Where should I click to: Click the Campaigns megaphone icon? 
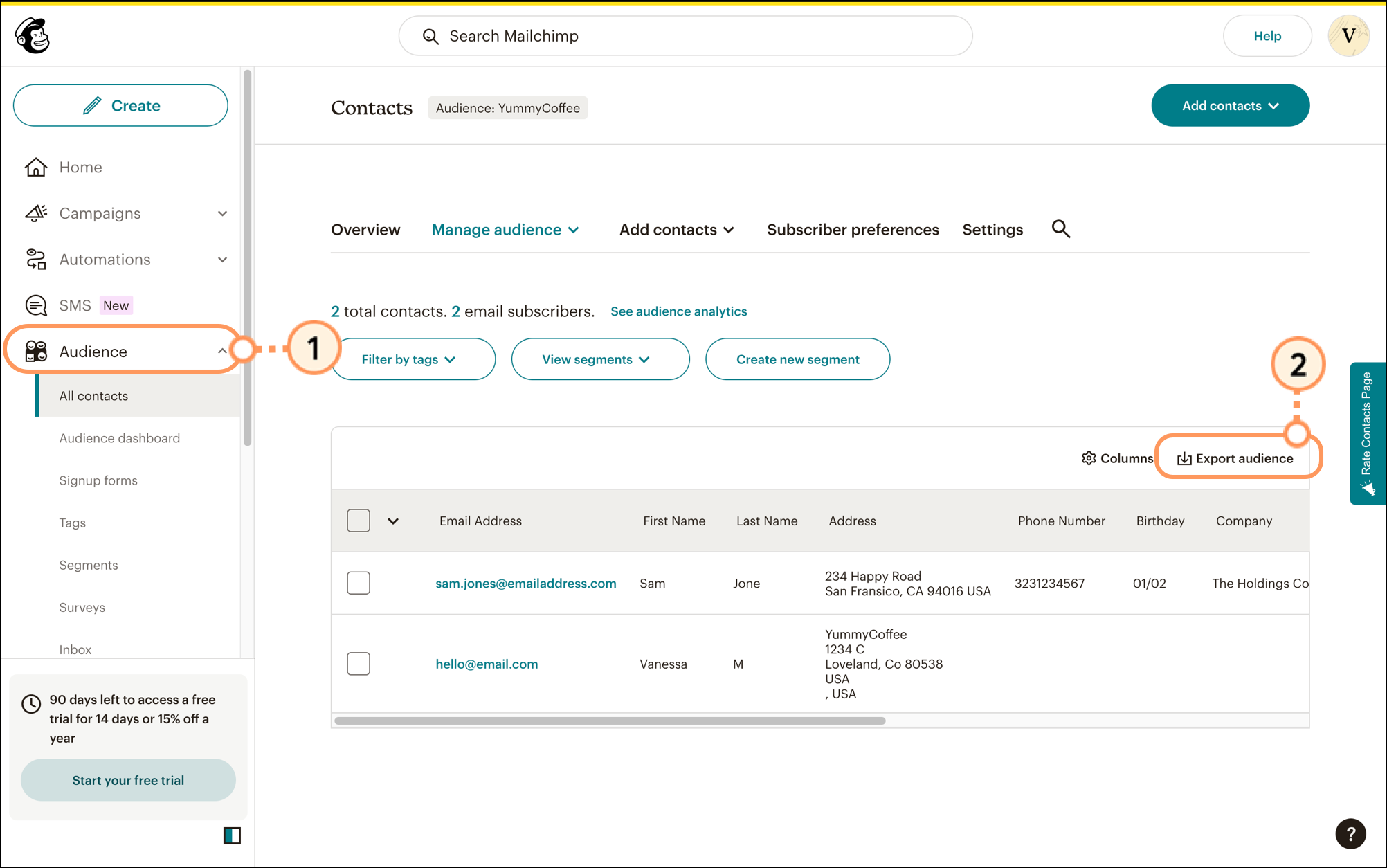tap(36, 213)
